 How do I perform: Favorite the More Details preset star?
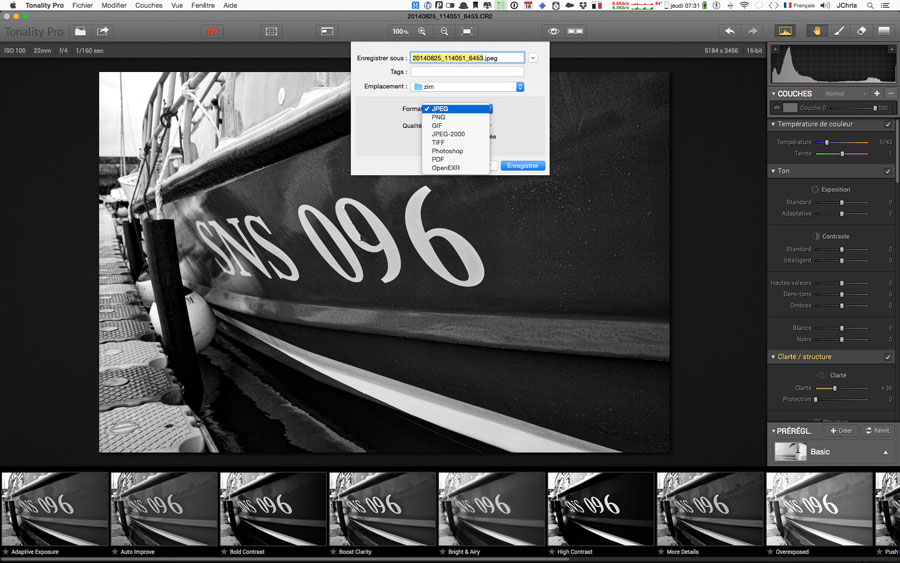point(661,552)
